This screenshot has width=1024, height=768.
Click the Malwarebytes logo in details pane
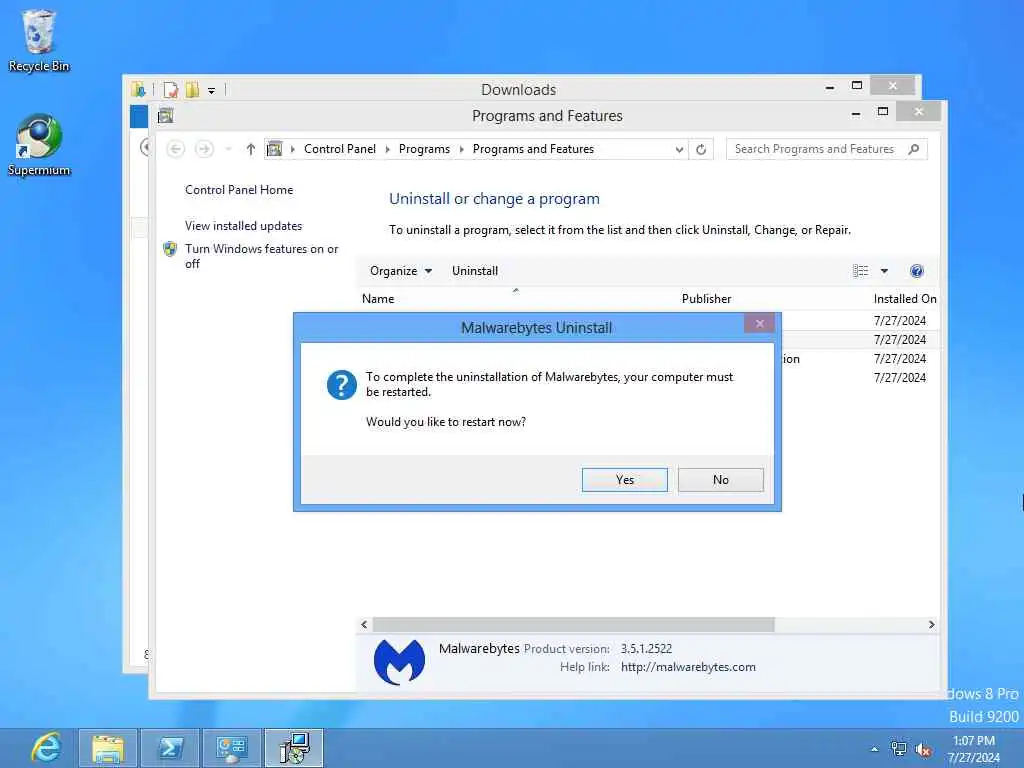pos(399,662)
